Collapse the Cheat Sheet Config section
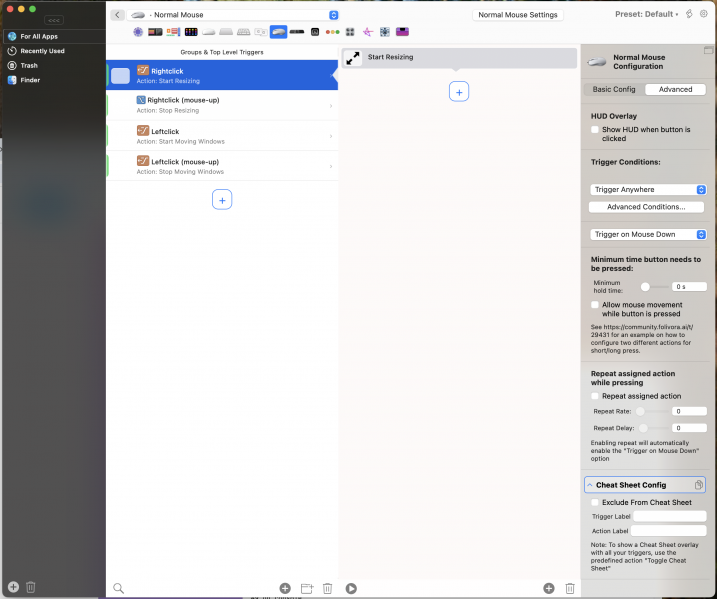 tap(590, 485)
